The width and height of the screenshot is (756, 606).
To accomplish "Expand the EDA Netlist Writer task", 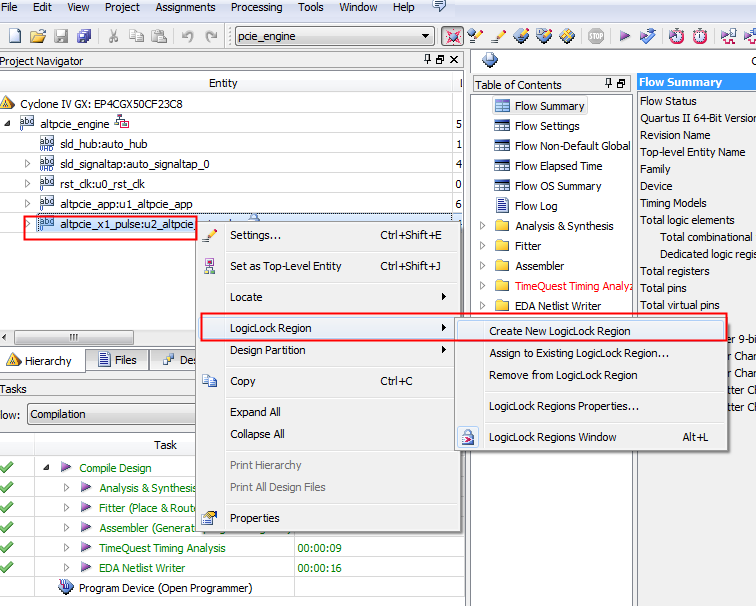I will pos(67,567).
